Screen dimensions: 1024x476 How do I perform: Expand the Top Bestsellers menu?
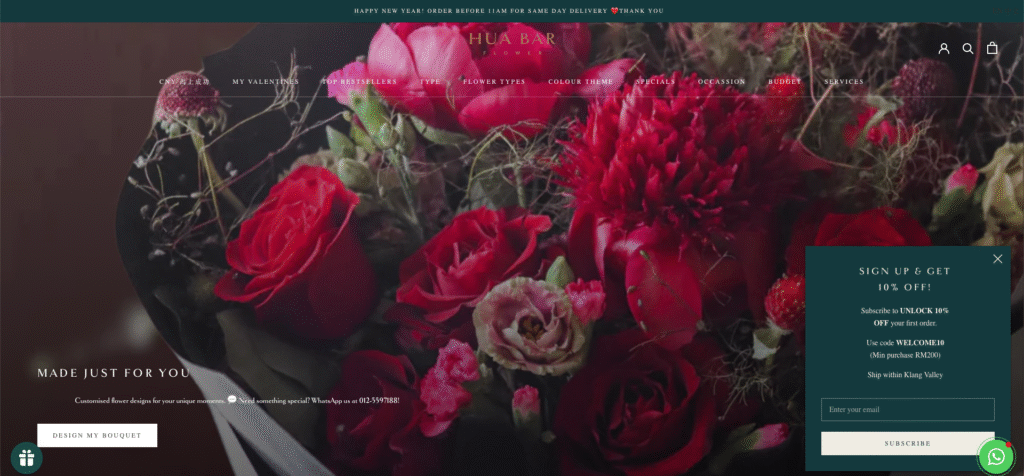tap(359, 82)
